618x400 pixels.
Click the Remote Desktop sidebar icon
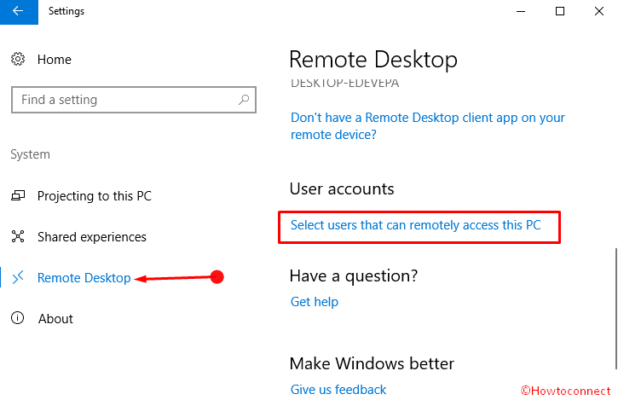18,277
